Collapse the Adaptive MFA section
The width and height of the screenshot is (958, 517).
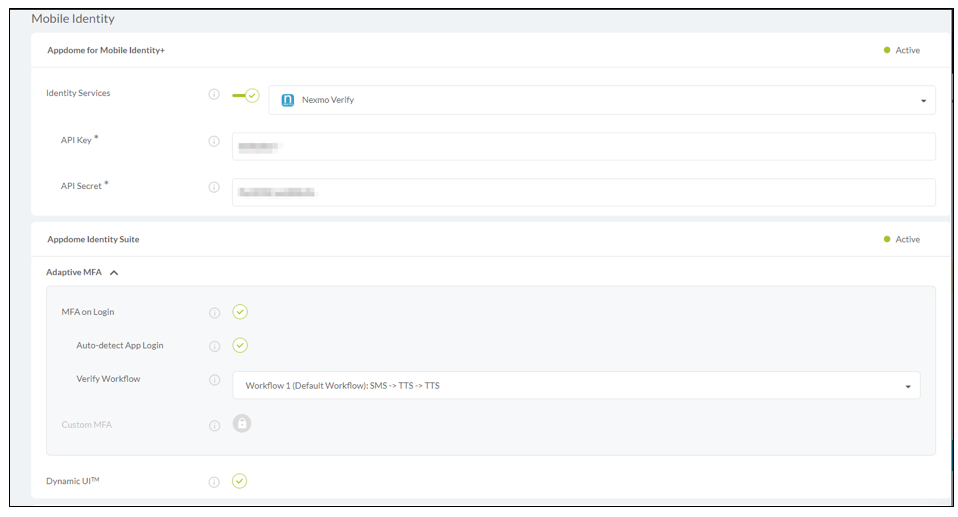[x=114, y=273]
